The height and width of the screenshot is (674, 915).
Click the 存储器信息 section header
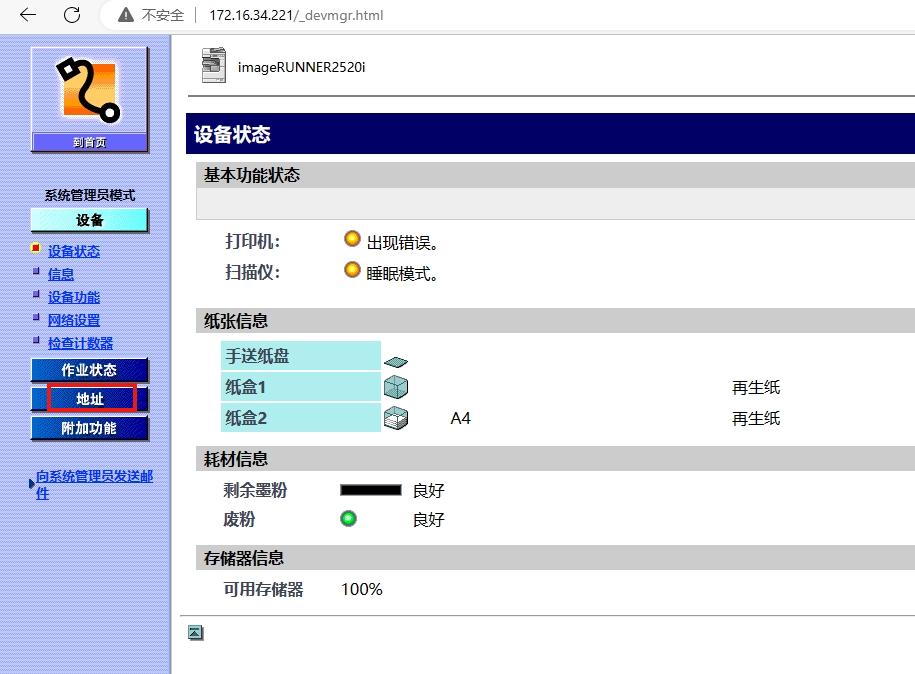pyautogui.click(x=555, y=558)
